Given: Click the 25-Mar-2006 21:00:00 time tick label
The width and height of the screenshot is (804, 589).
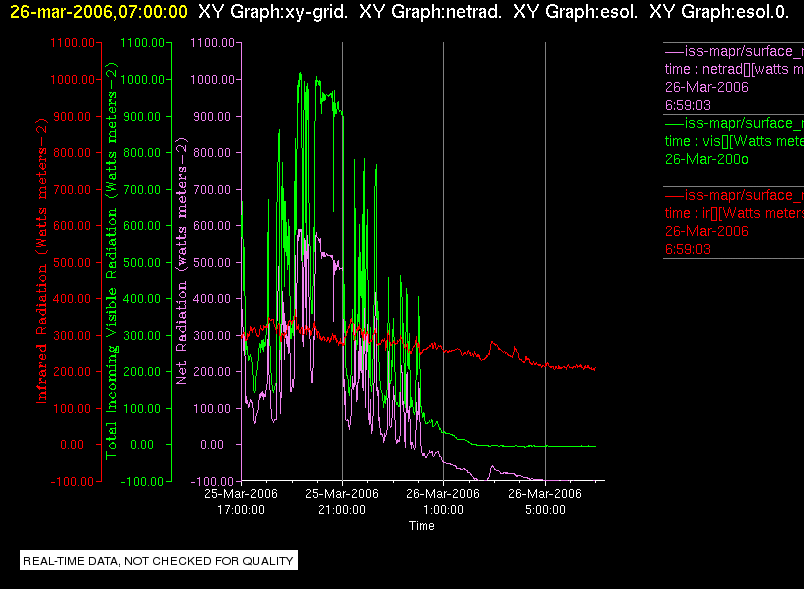Looking at the screenshot, I should click(x=342, y=501).
